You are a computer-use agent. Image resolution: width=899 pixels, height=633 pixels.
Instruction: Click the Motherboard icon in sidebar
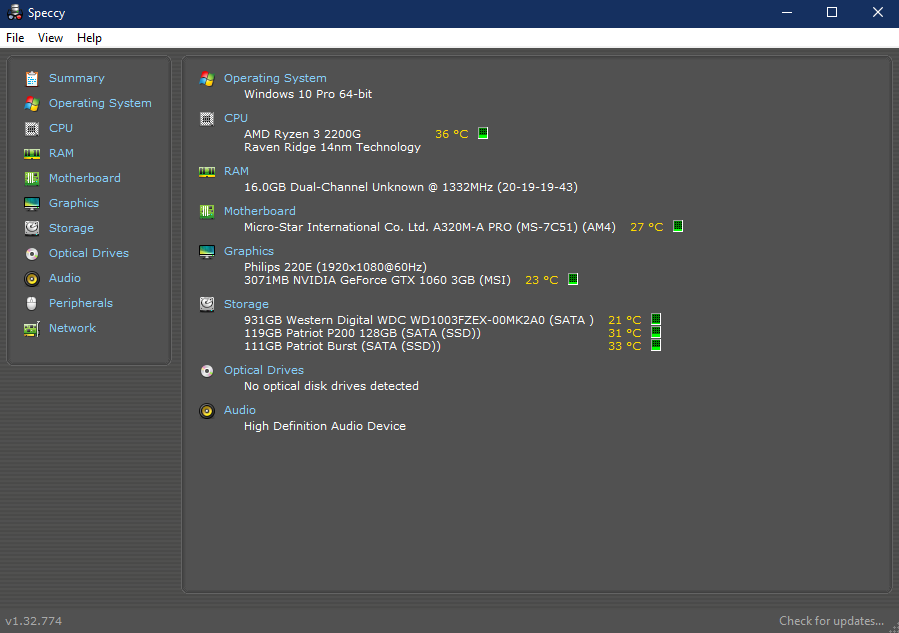[31, 178]
